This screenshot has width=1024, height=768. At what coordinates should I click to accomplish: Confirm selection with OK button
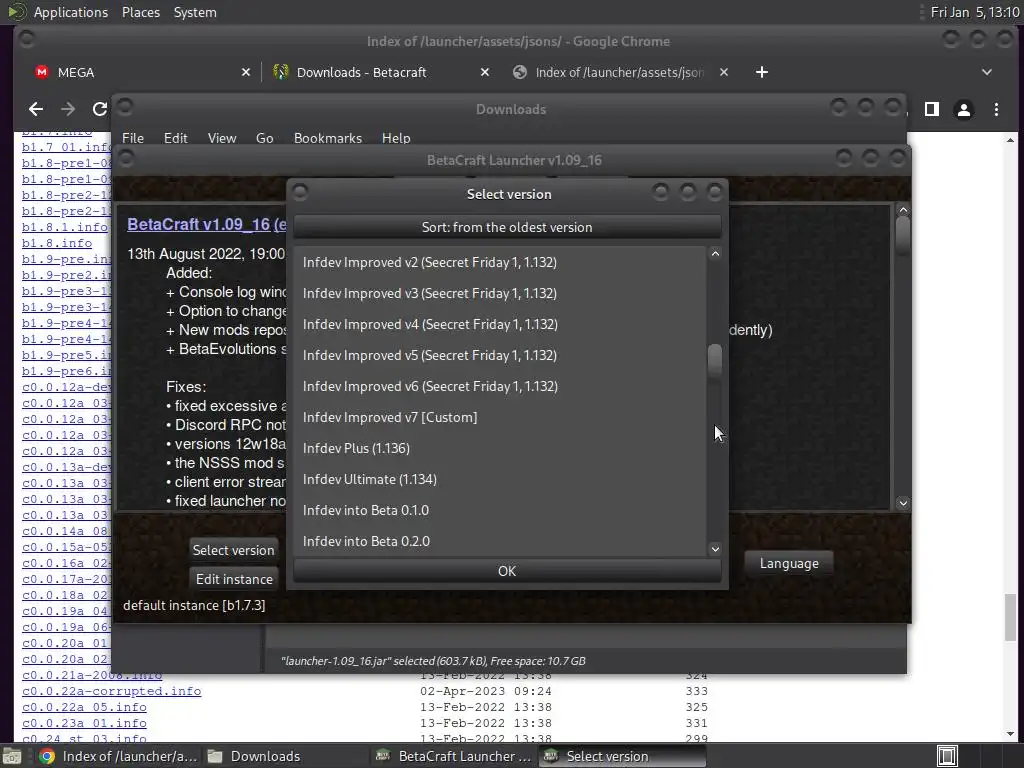(x=507, y=571)
